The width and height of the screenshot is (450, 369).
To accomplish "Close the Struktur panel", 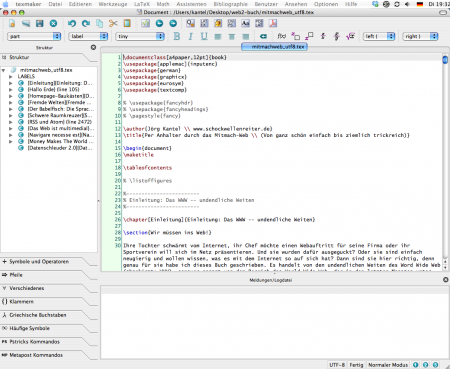I will coord(94,47).
